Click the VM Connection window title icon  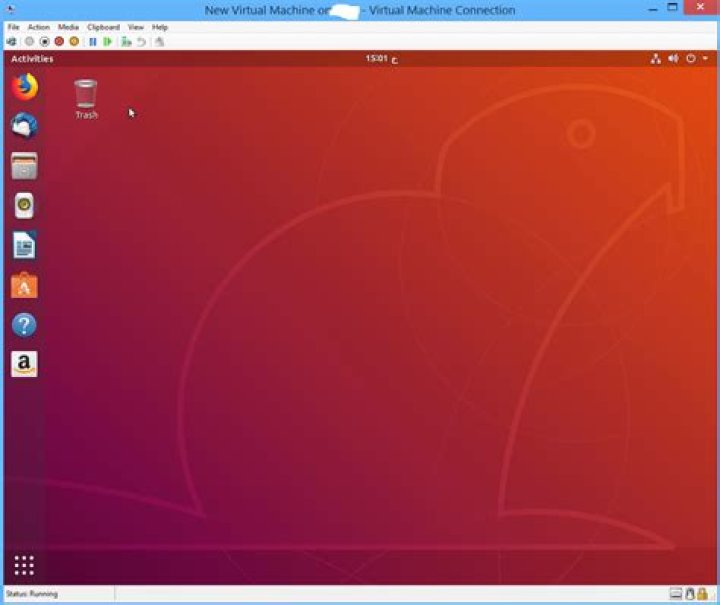11,9
